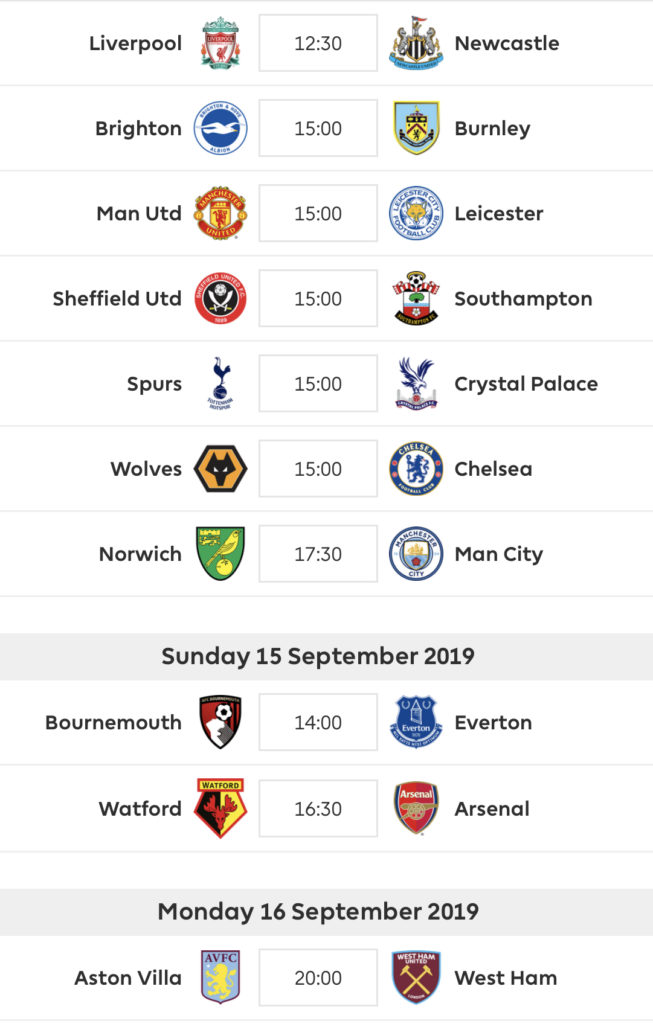653x1024 pixels.
Task: Open the Sheffield Utd team name
Action: tap(118, 298)
